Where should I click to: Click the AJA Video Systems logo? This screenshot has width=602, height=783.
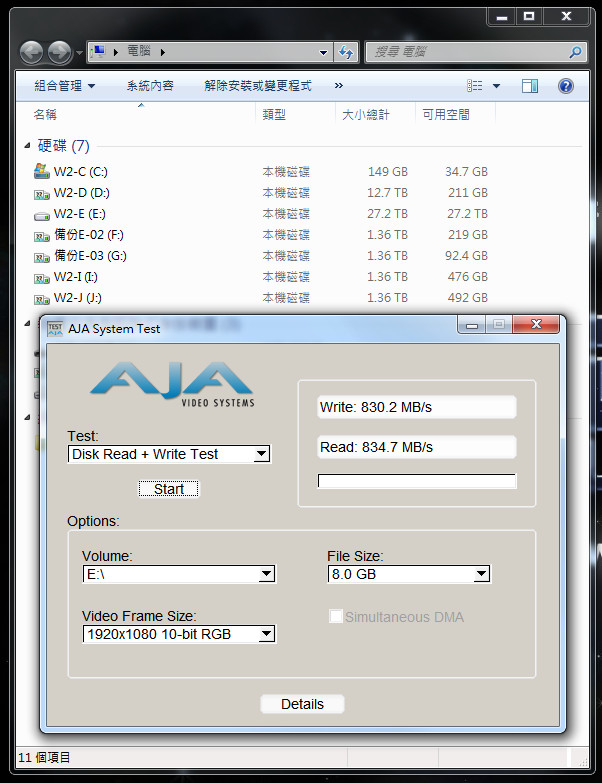[x=173, y=384]
